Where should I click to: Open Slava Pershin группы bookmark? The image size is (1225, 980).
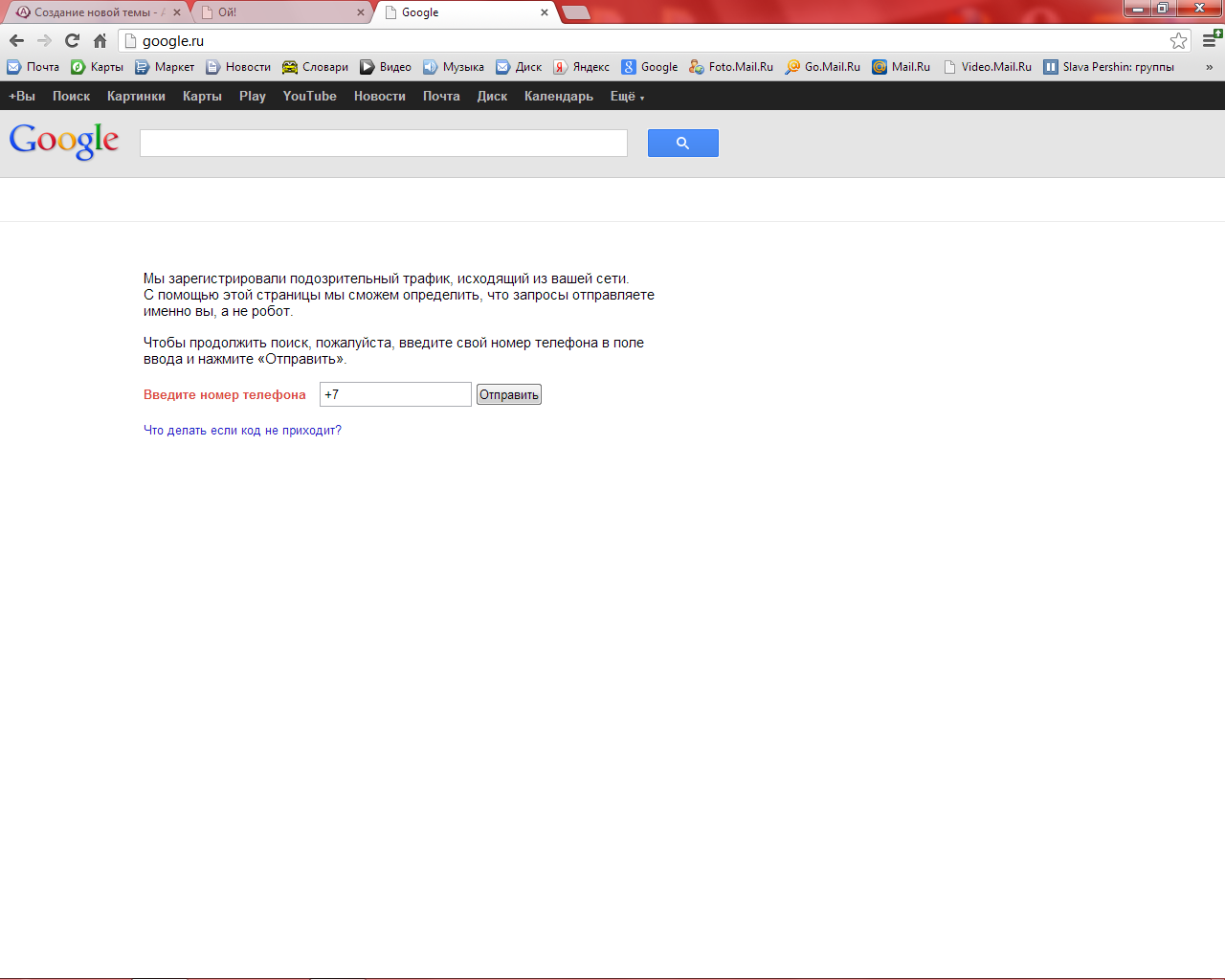pyautogui.click(x=1109, y=67)
